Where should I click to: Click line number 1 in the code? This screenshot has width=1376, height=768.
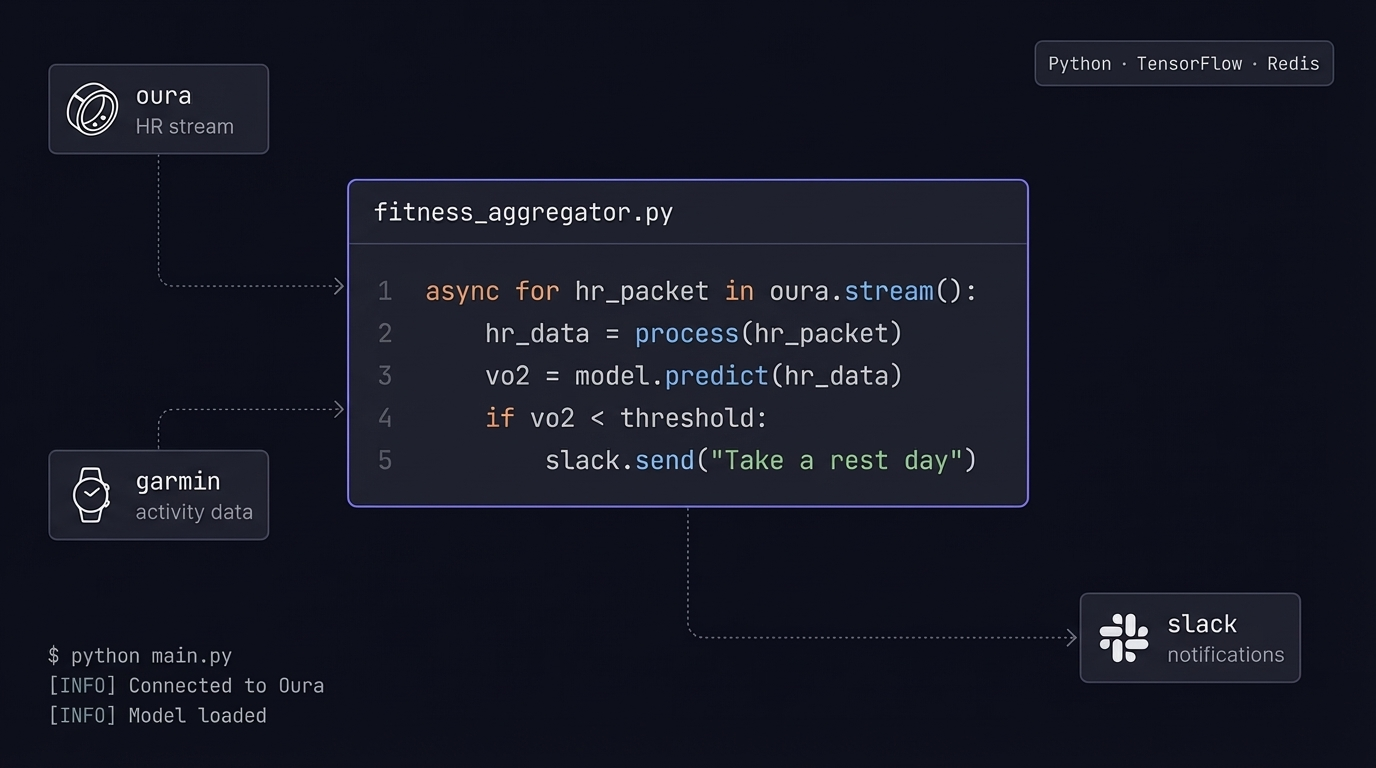click(x=385, y=291)
